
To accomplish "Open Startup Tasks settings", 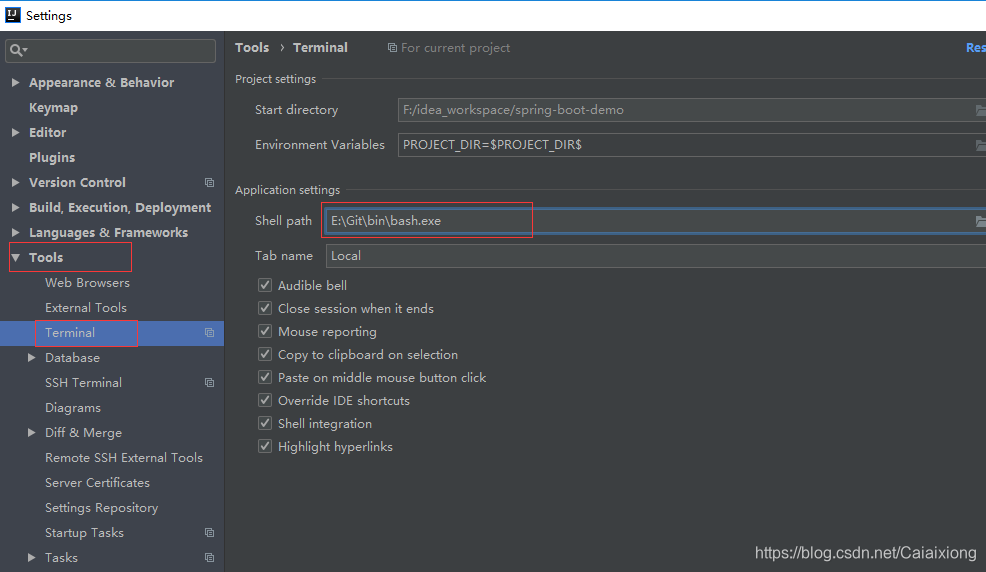I will (84, 532).
